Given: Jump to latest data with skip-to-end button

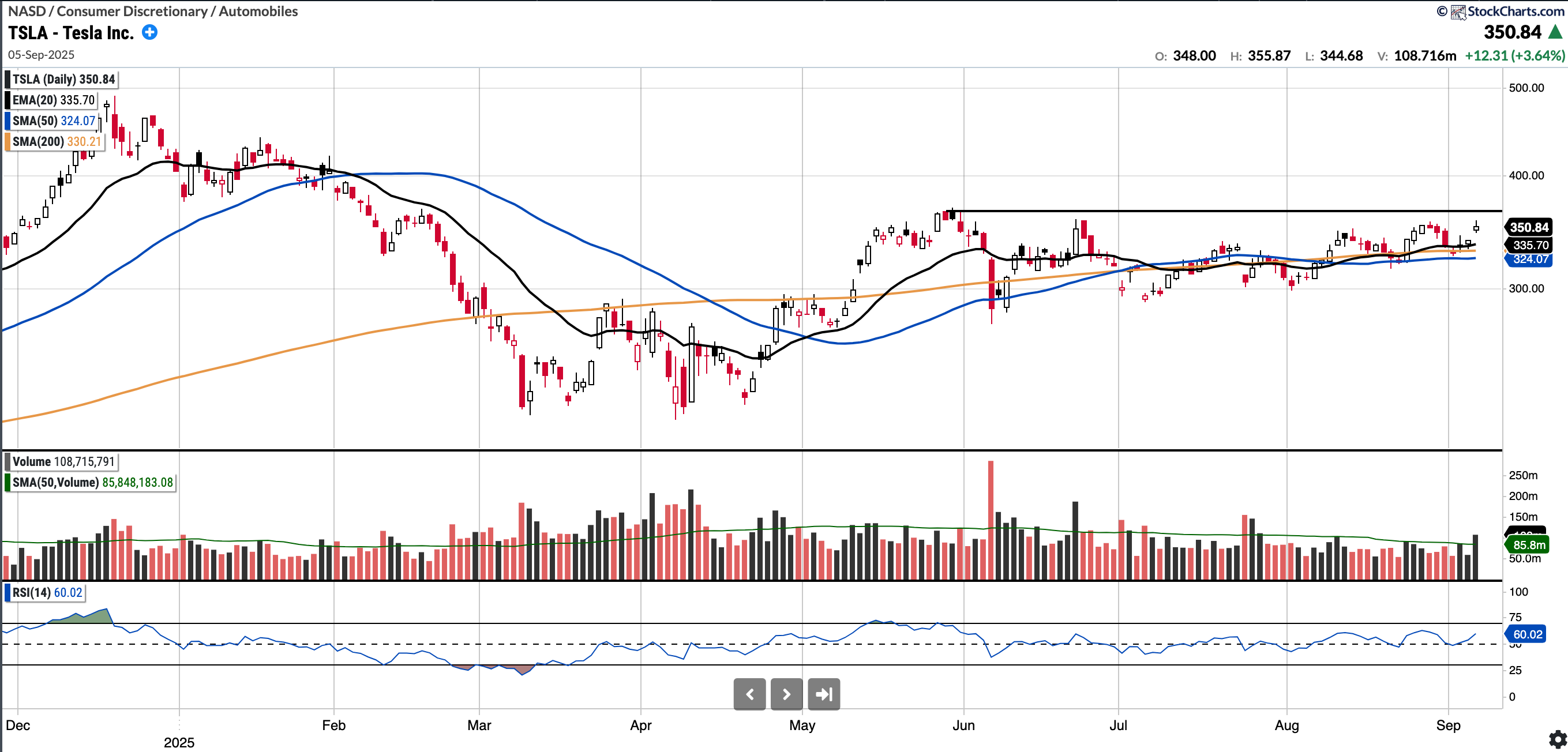Looking at the screenshot, I should (x=824, y=694).
